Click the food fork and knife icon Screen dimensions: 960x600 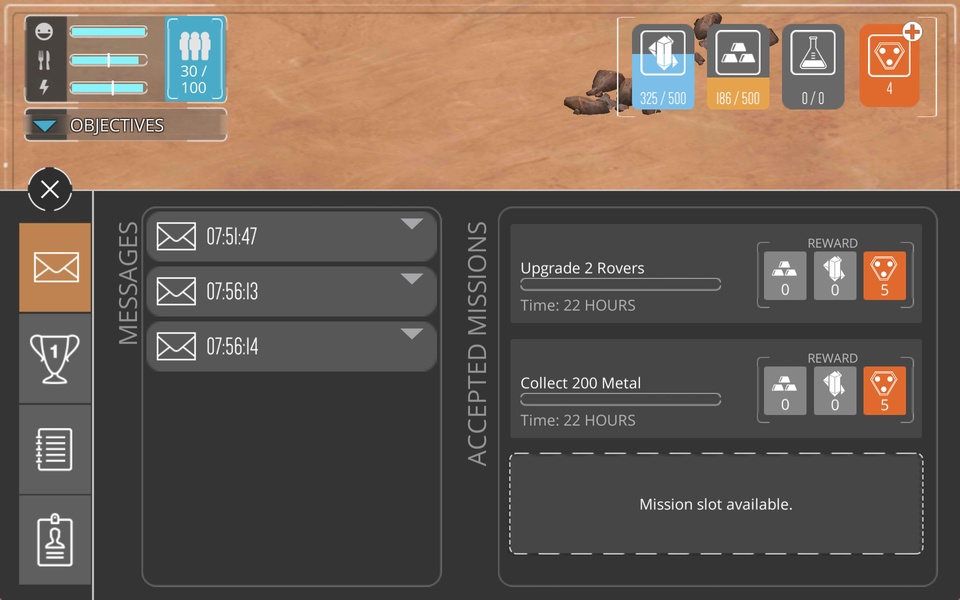(44, 59)
